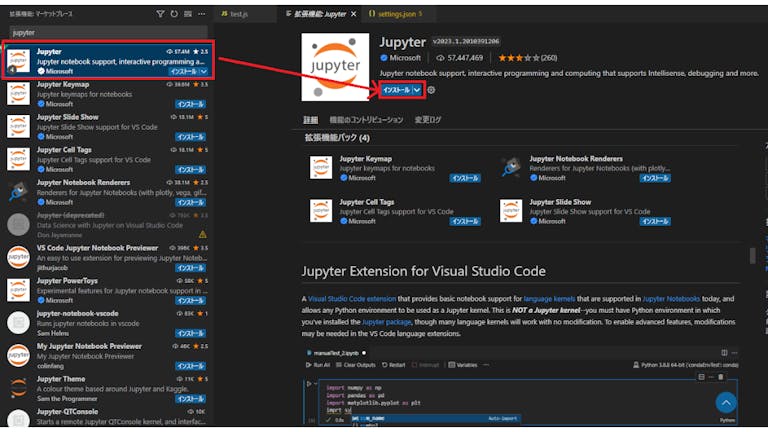Click the blue scroll-to-top arrow button
Viewport: 768px width, 432px height.
(726, 403)
